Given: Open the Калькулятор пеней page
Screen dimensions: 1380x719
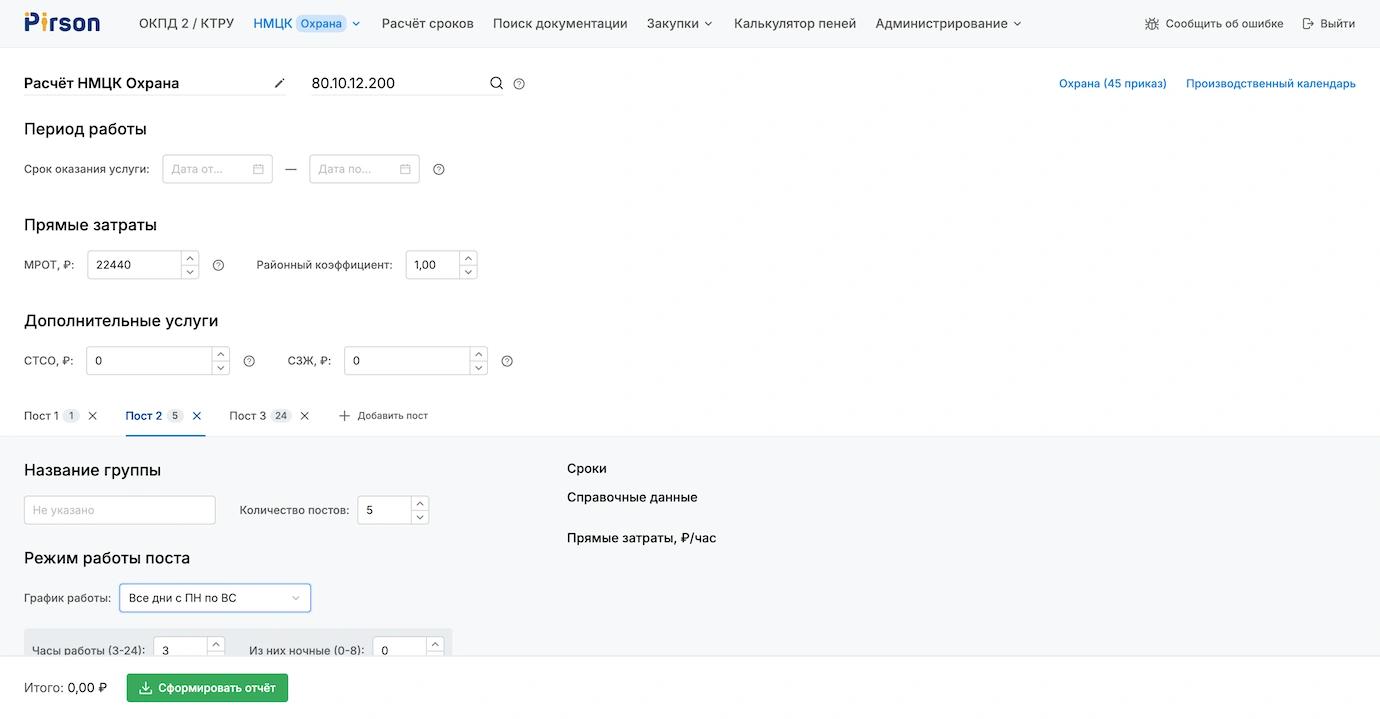Looking at the screenshot, I should pyautogui.click(x=794, y=24).
